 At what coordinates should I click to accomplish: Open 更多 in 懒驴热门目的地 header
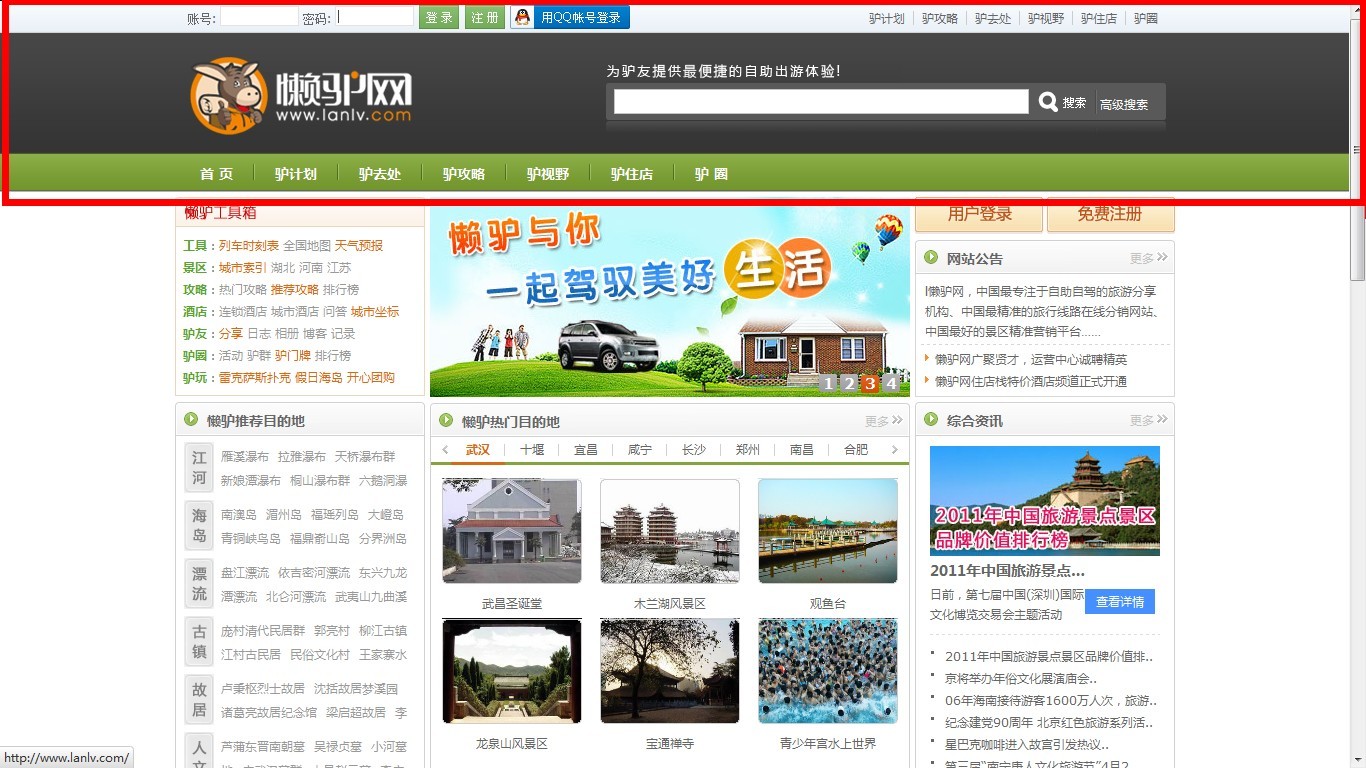[x=884, y=421]
